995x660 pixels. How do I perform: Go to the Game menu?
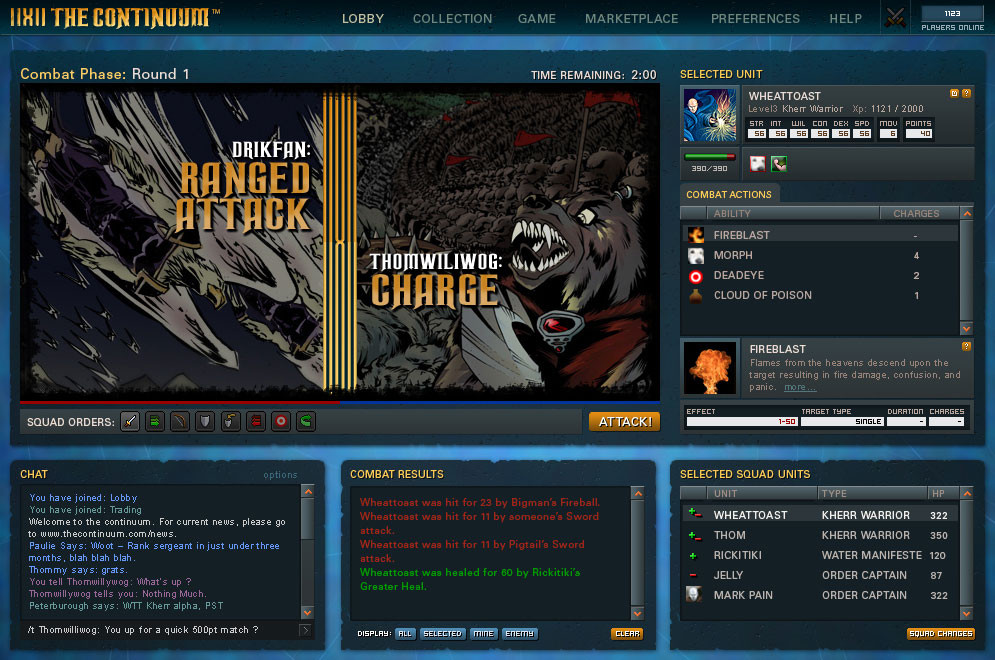point(537,18)
